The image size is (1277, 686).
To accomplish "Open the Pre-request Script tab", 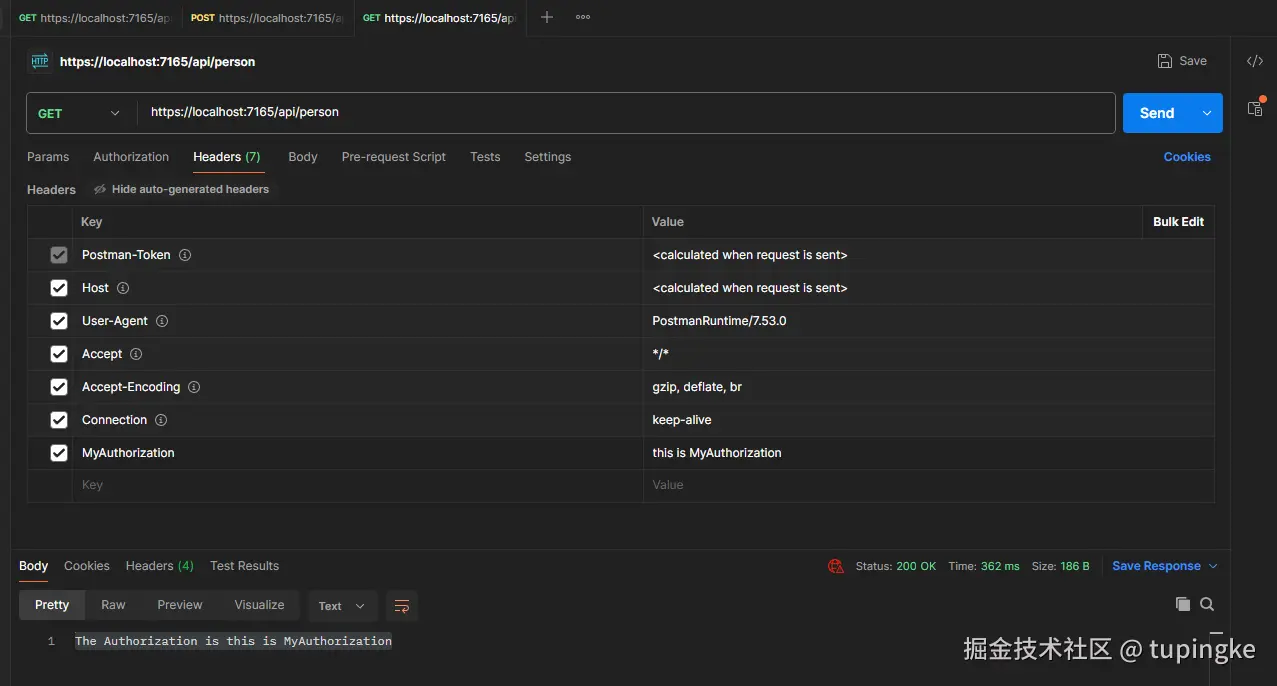I will point(394,157).
